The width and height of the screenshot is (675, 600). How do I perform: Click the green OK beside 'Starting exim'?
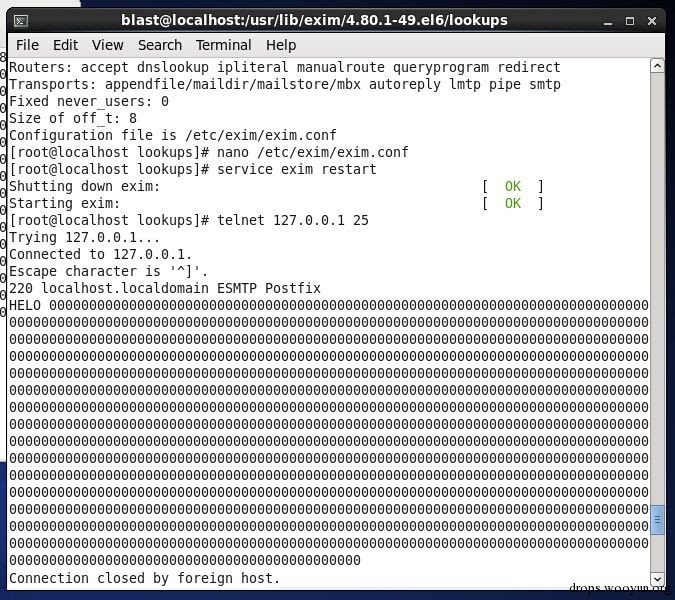[513, 203]
